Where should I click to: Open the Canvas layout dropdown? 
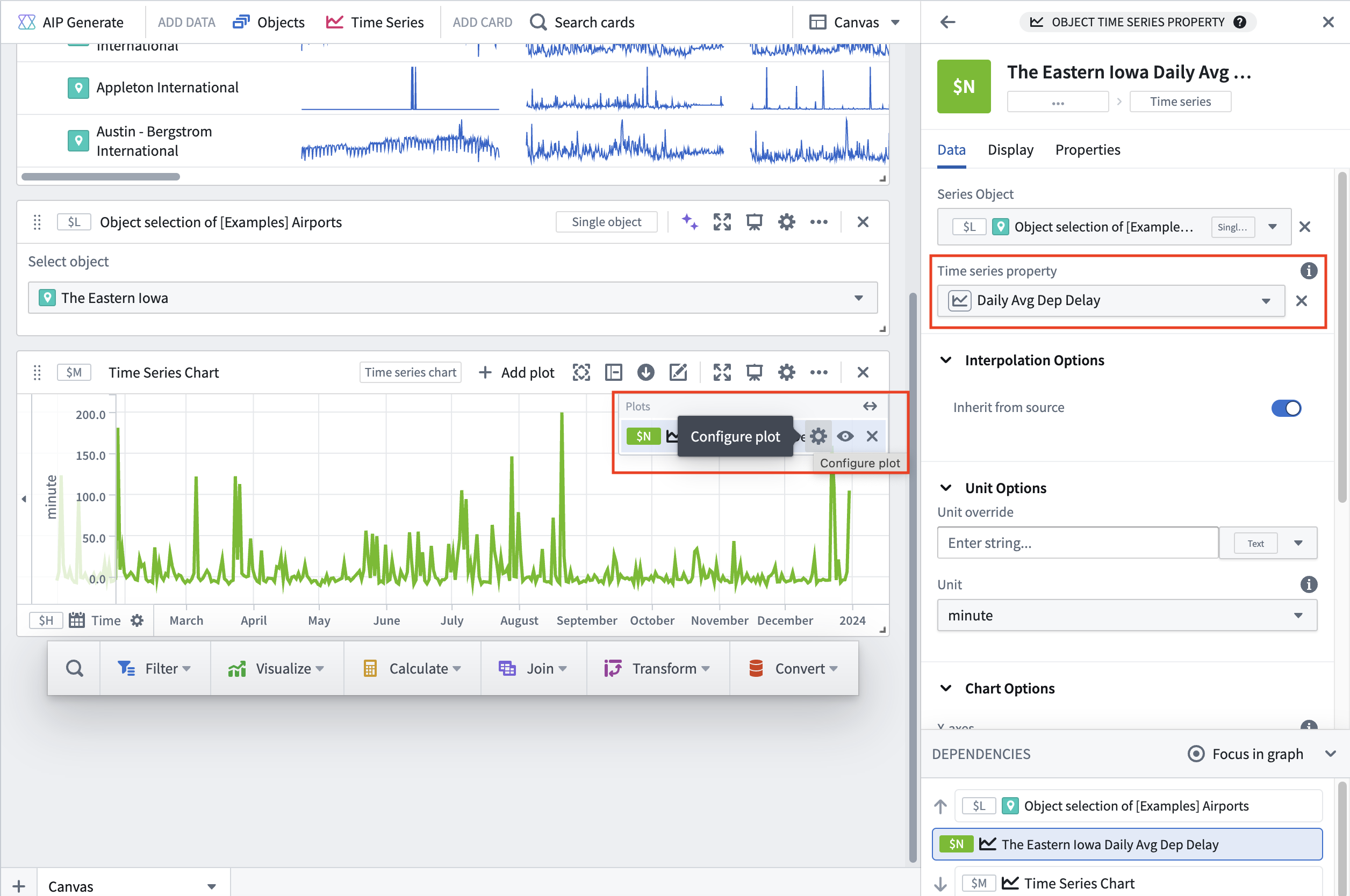pyautogui.click(x=855, y=21)
